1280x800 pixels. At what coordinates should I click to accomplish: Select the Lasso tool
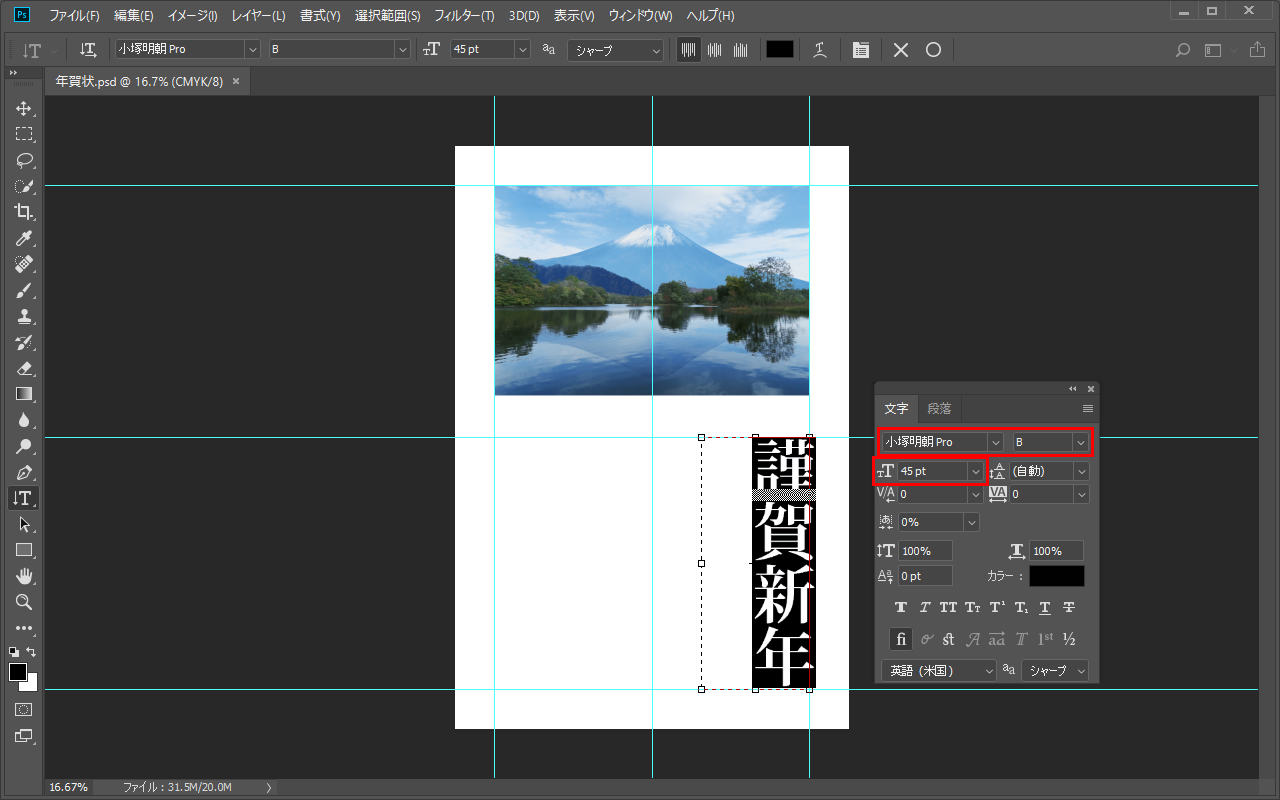click(24, 160)
